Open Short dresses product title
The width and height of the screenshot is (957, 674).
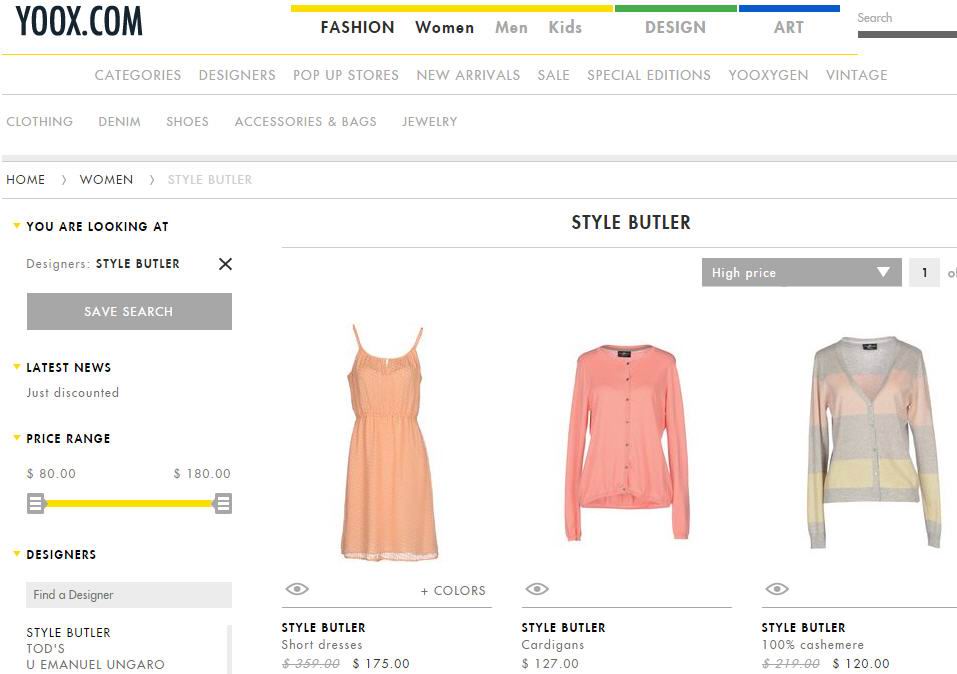pos(322,645)
